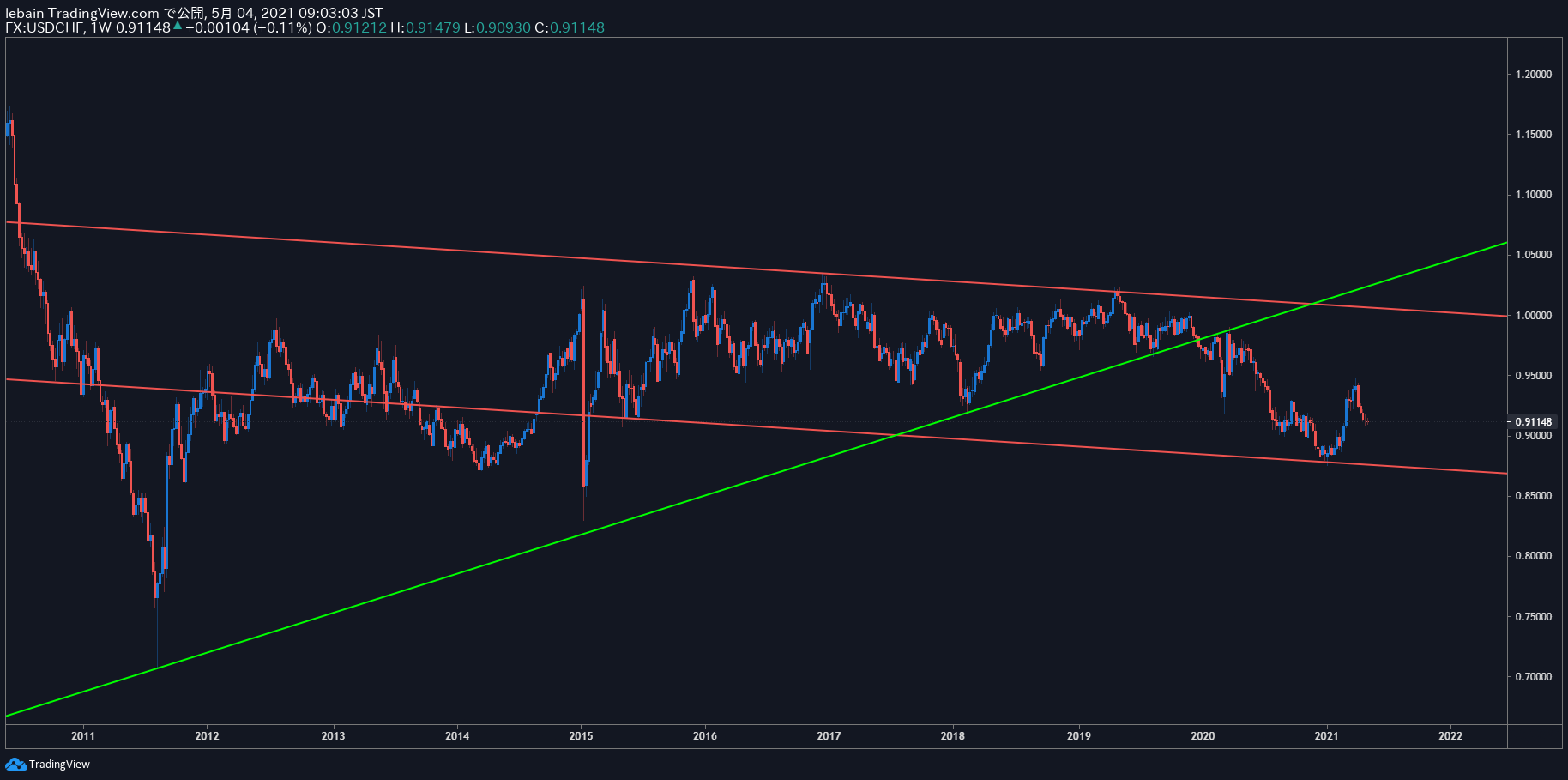Click the TradingView text at bottom left

59,765
